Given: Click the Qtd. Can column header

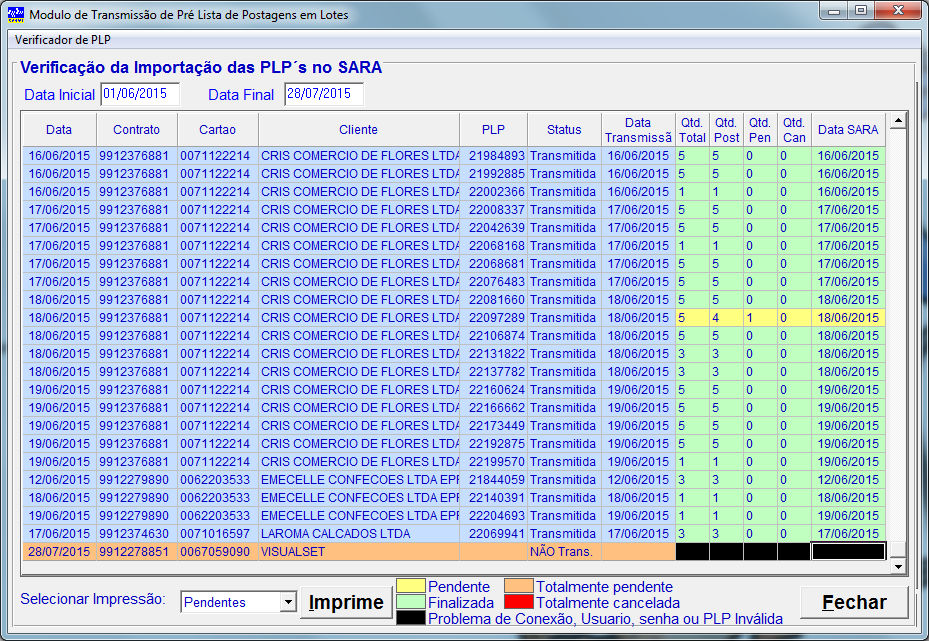Looking at the screenshot, I should tap(794, 130).
